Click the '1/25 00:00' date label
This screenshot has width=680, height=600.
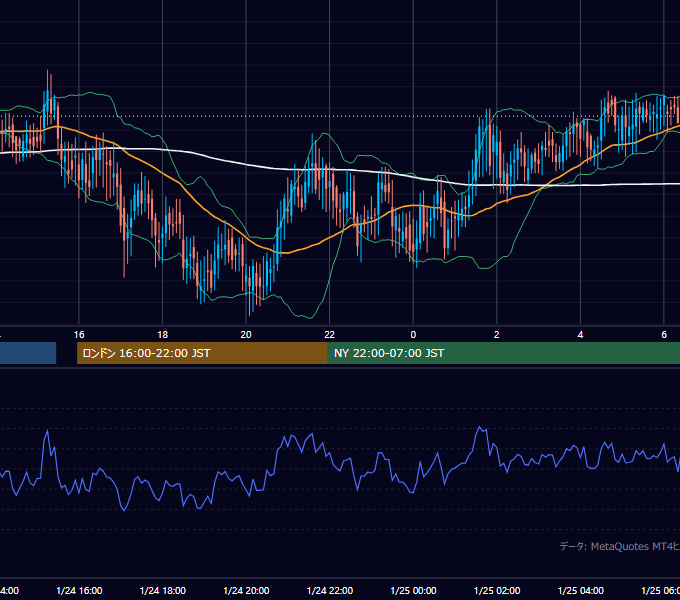[x=413, y=590]
